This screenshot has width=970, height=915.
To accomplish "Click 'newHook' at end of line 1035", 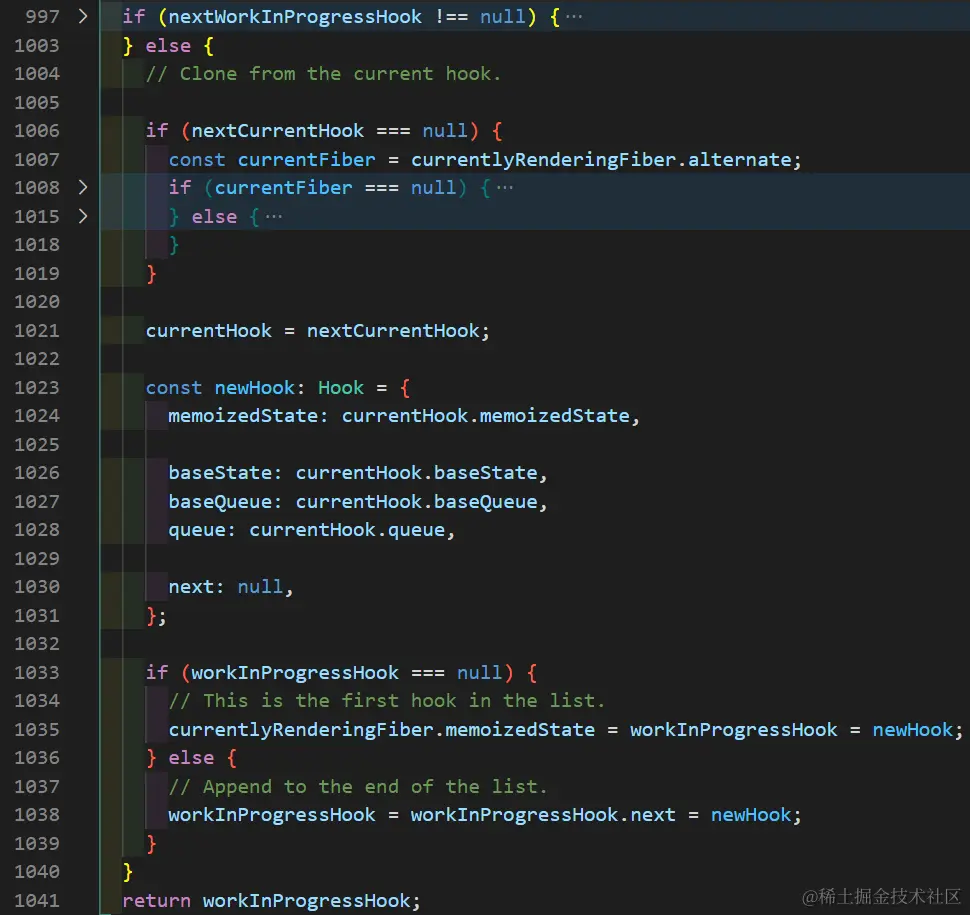I will [x=912, y=729].
